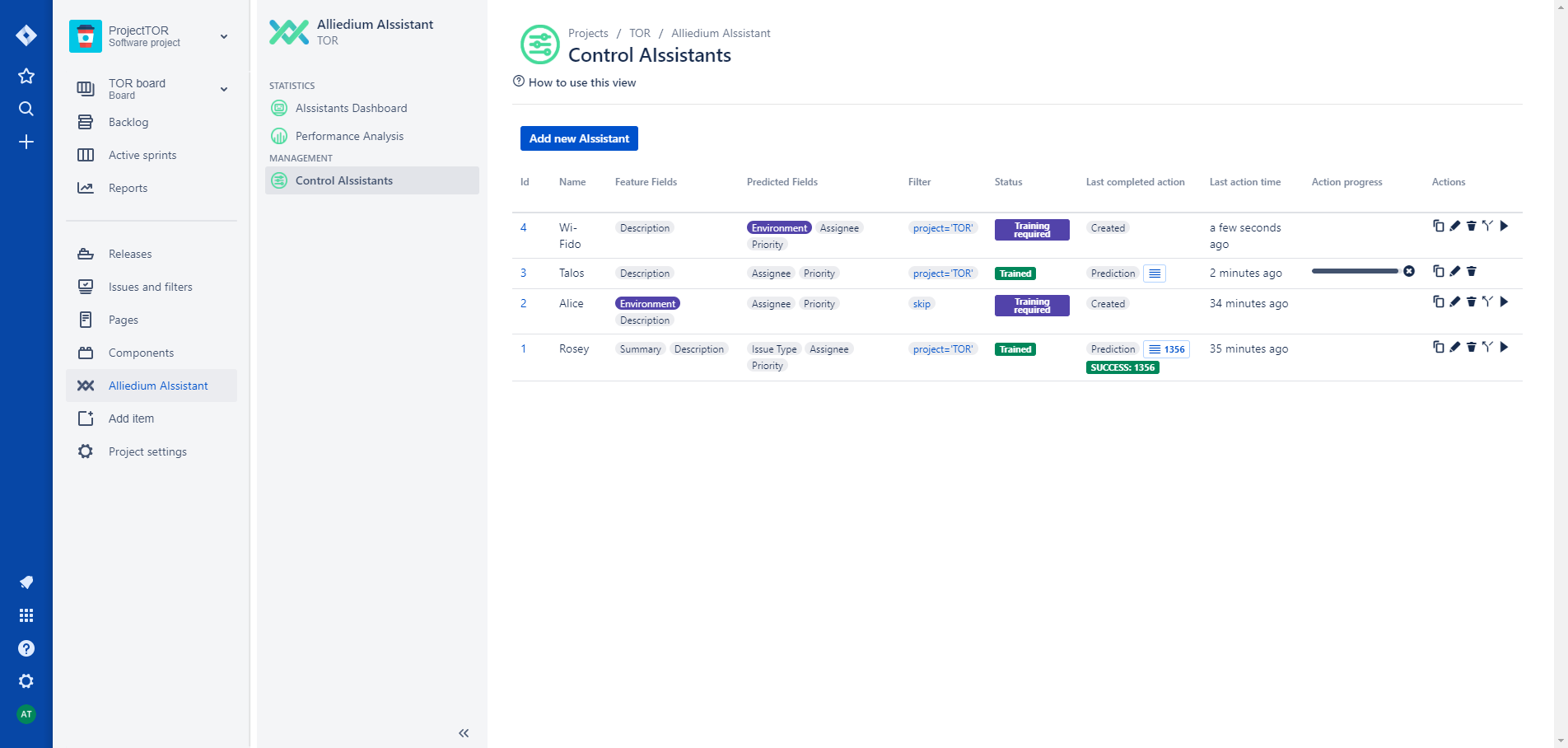Edit the Talos assistant with pencil icon

coord(1454,271)
